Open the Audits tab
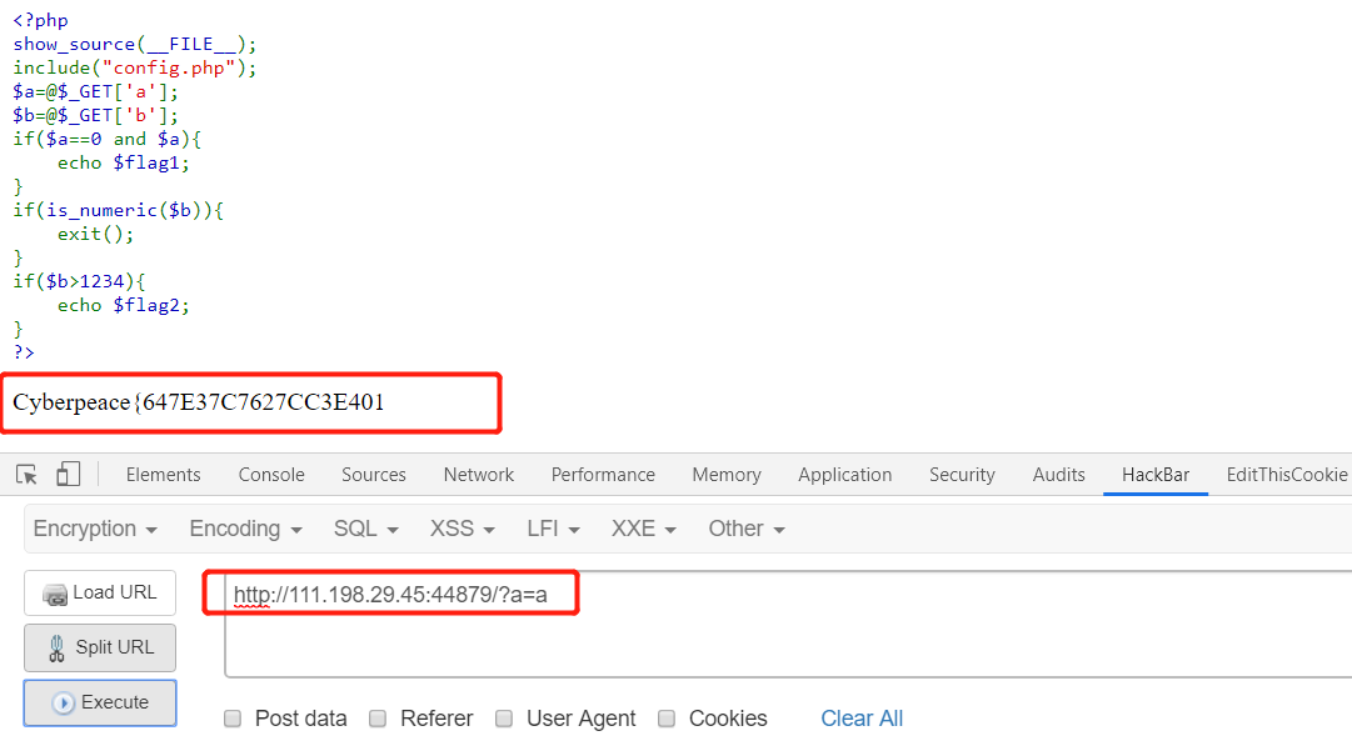Image resolution: width=1352 pixels, height=744 pixels. coord(1059,475)
